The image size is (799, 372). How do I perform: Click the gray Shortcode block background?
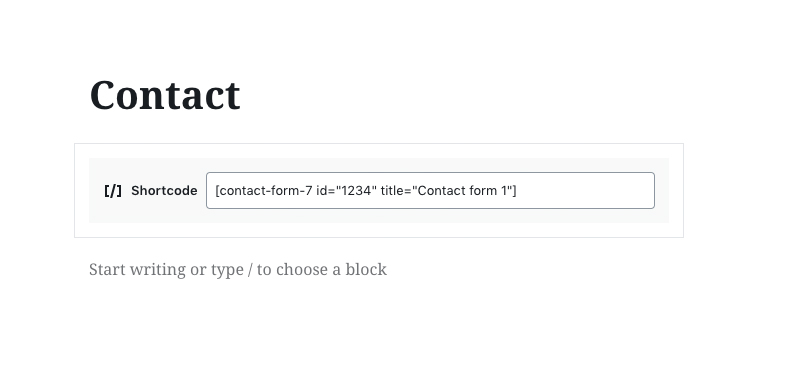(x=379, y=165)
